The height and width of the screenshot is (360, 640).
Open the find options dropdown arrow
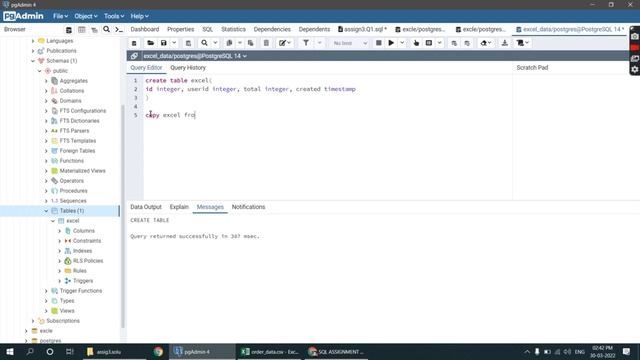(215, 43)
